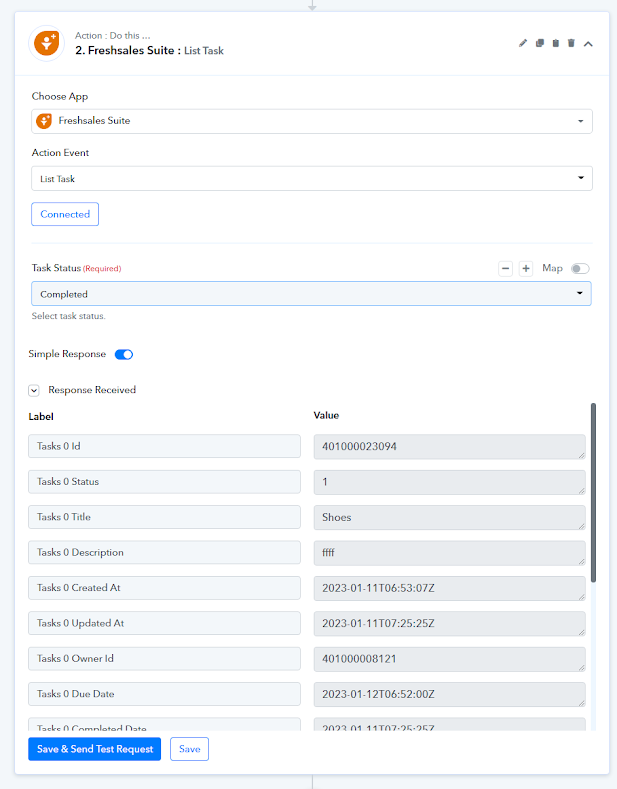Image resolution: width=617 pixels, height=789 pixels.
Task: Click the value 2023-01-11T06:53:07Z
Action: click(x=449, y=588)
